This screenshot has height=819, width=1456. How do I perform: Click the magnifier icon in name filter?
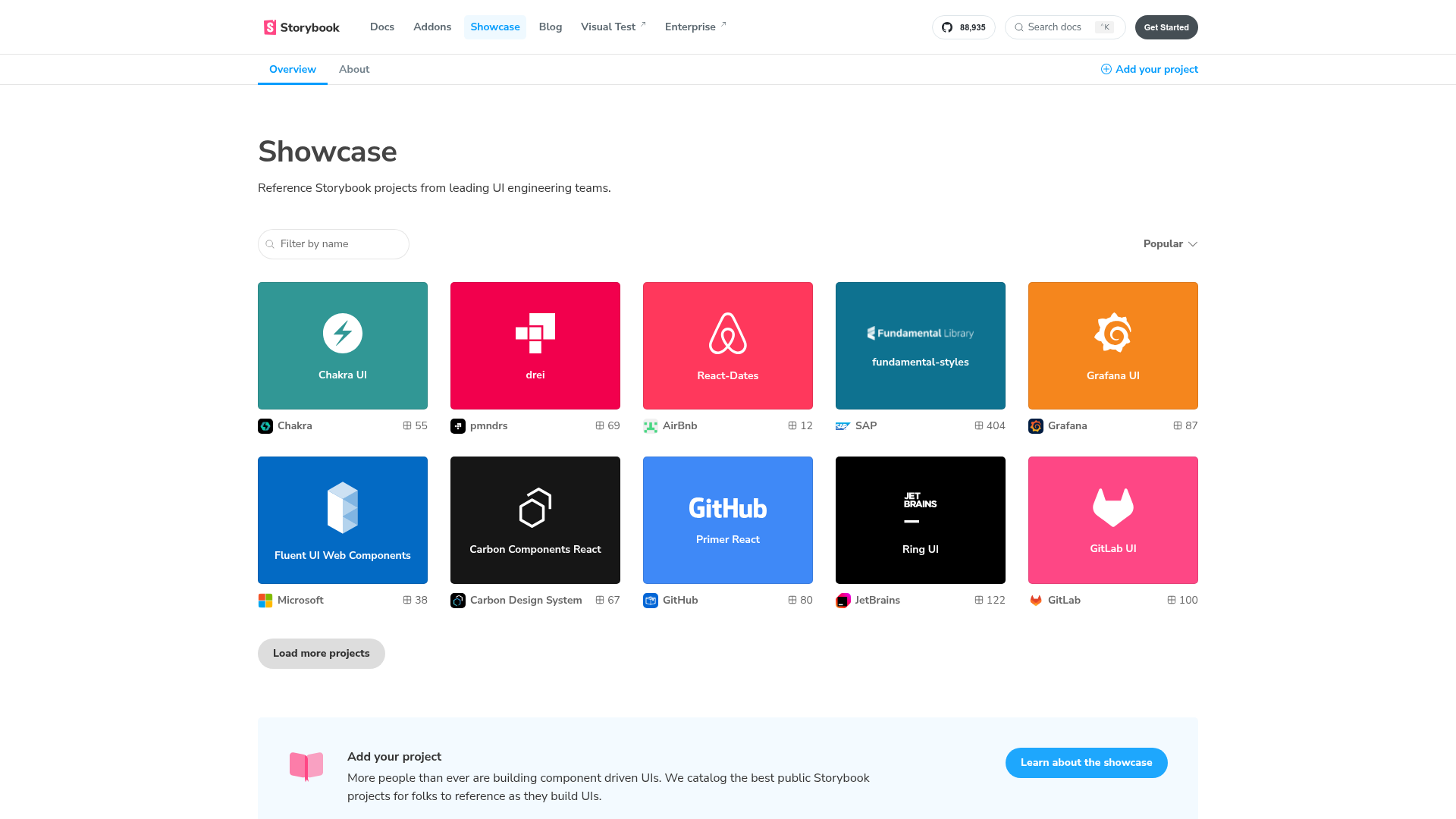point(270,244)
